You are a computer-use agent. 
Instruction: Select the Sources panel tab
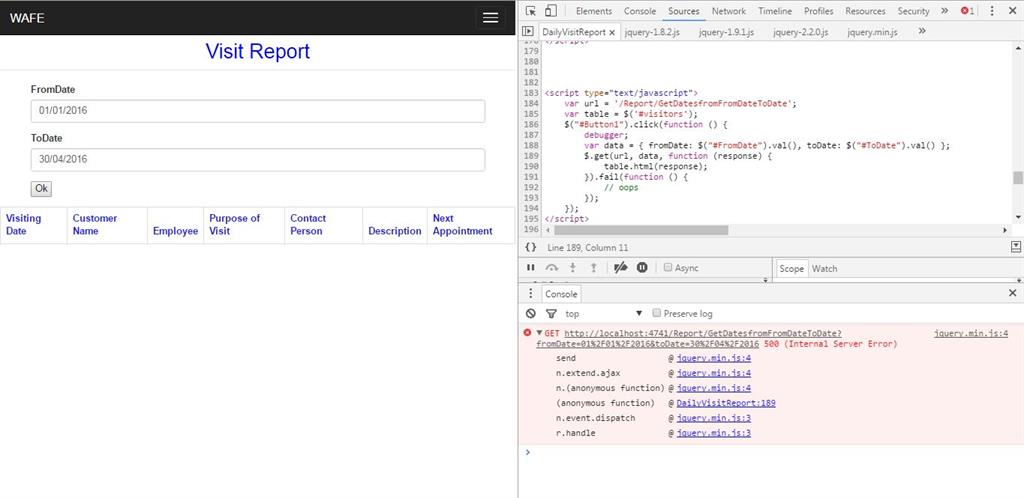point(684,11)
